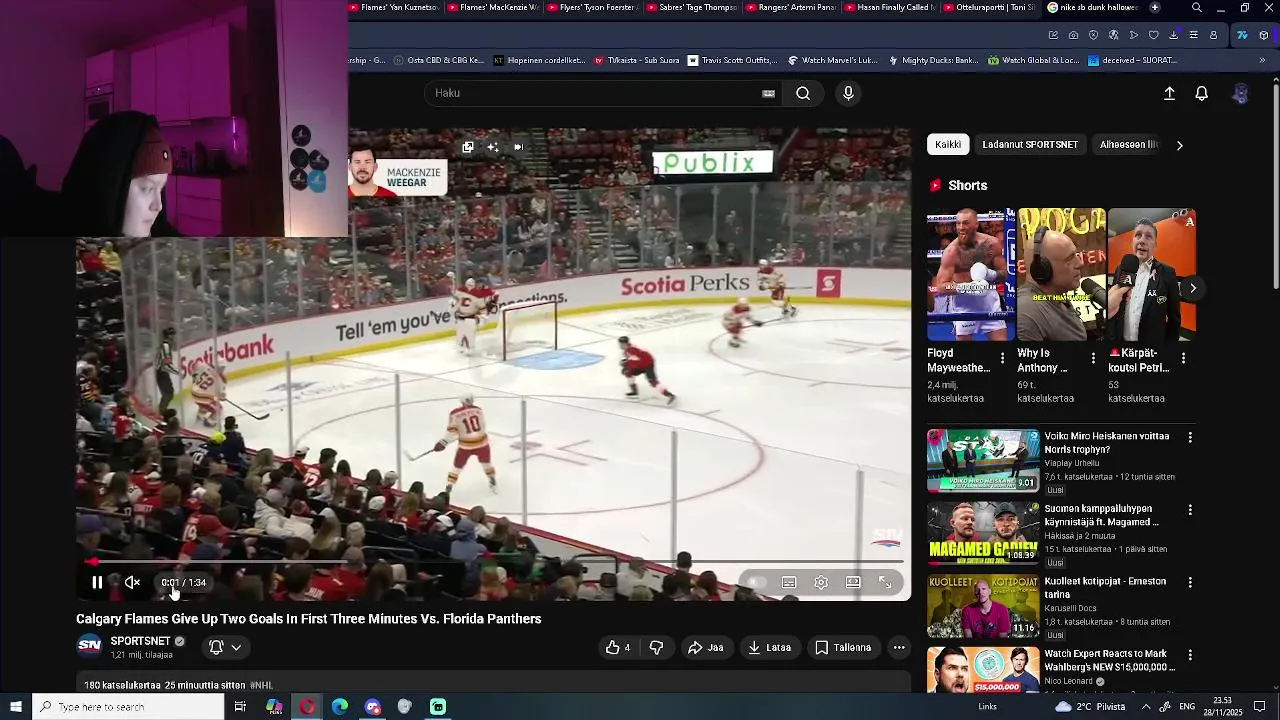This screenshot has width=1280, height=720.
Task: Like the video with thumbs up
Action: (x=618, y=648)
